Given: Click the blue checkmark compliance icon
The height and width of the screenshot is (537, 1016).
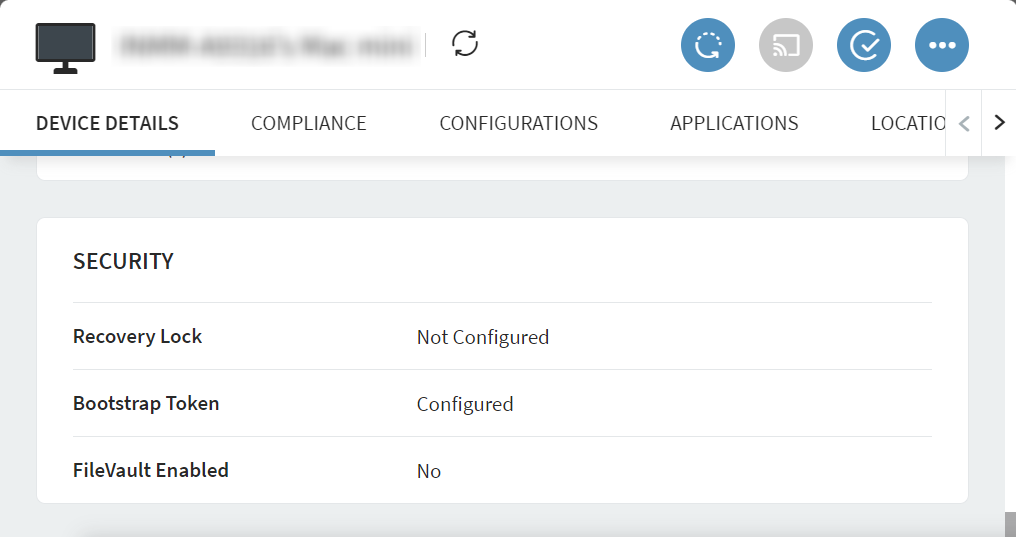Looking at the screenshot, I should pos(864,45).
